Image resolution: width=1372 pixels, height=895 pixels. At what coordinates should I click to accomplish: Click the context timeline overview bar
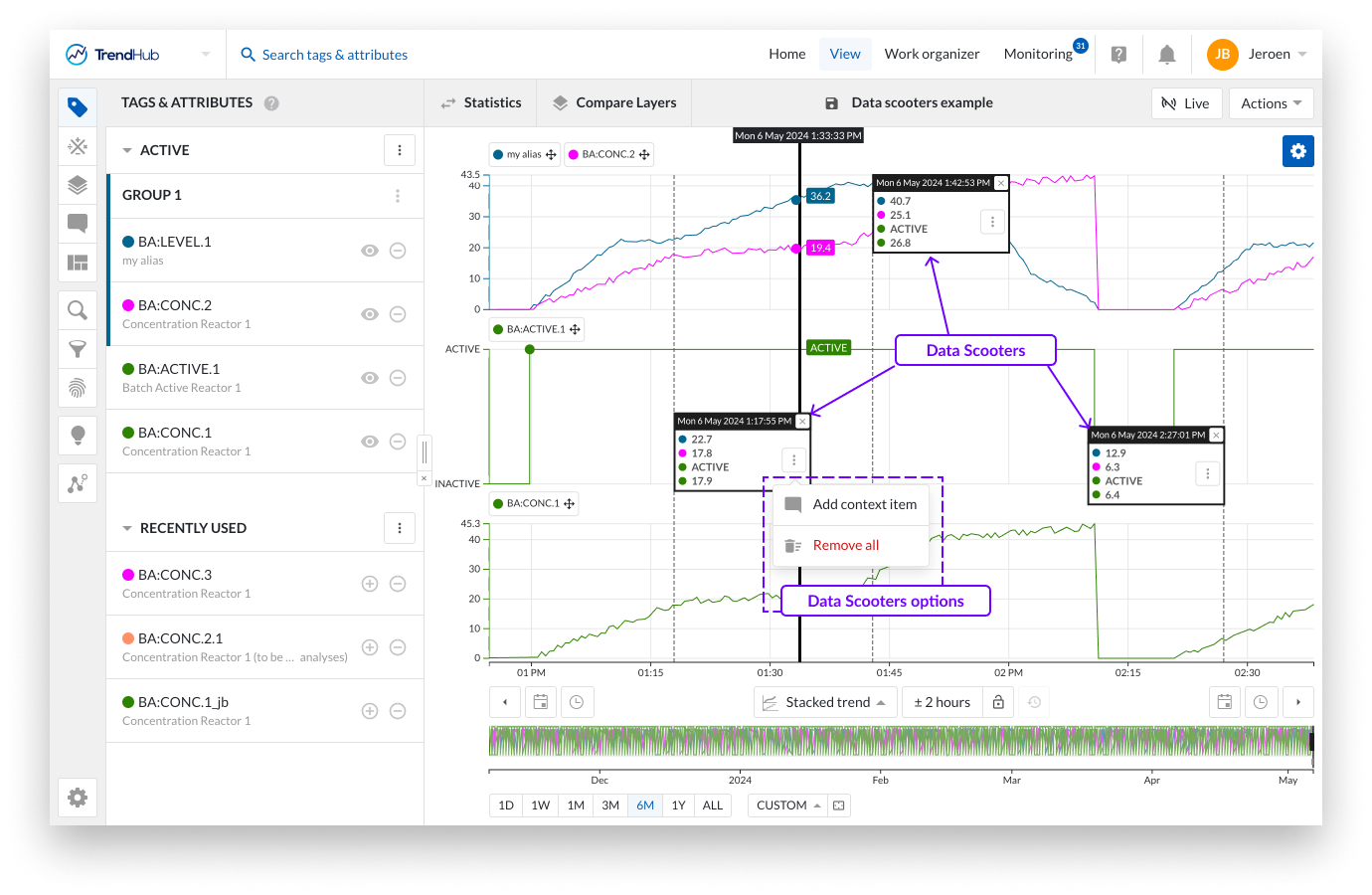tap(900, 742)
